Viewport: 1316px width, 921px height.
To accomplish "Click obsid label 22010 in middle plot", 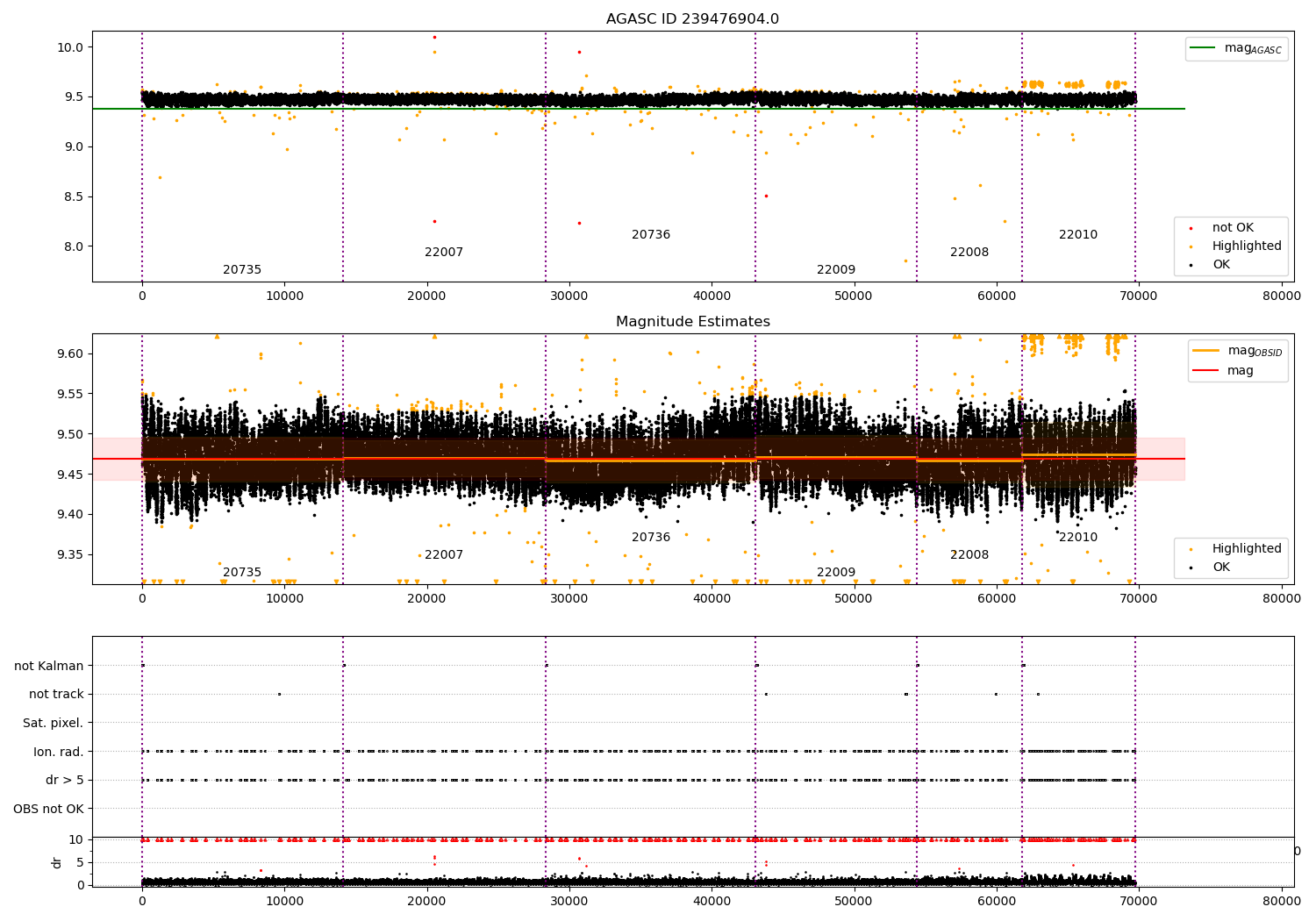I will pyautogui.click(x=1077, y=538).
